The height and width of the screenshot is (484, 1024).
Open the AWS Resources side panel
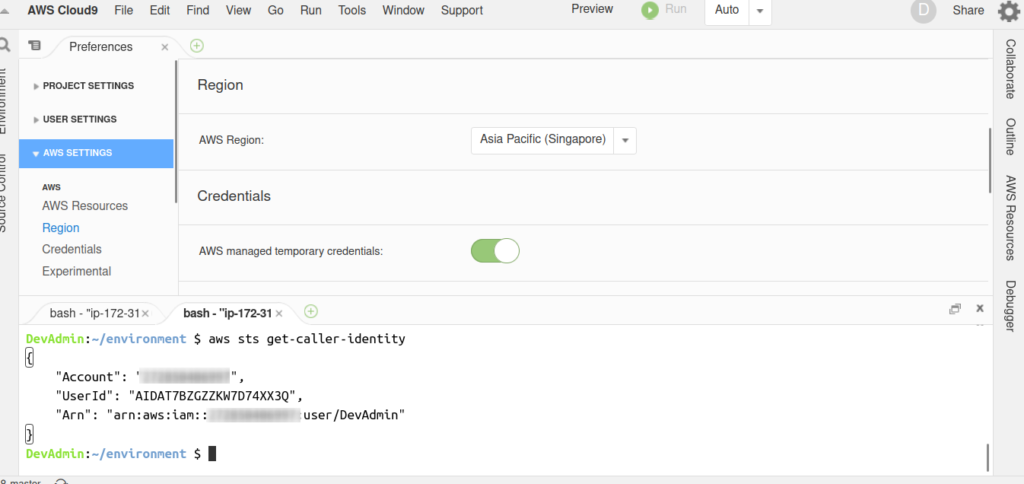click(1010, 218)
